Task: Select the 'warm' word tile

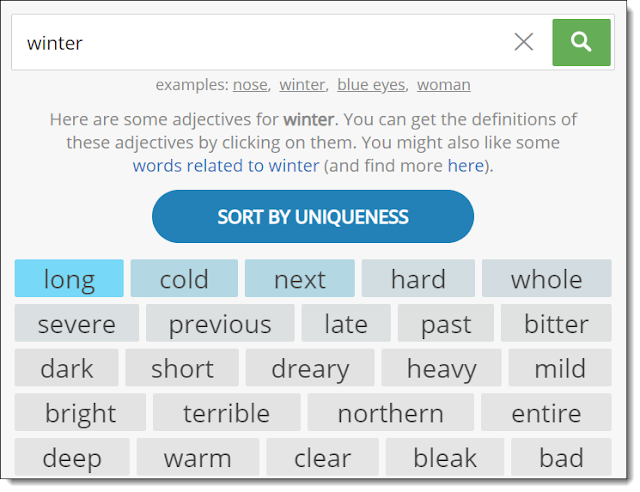Action: click(x=197, y=458)
